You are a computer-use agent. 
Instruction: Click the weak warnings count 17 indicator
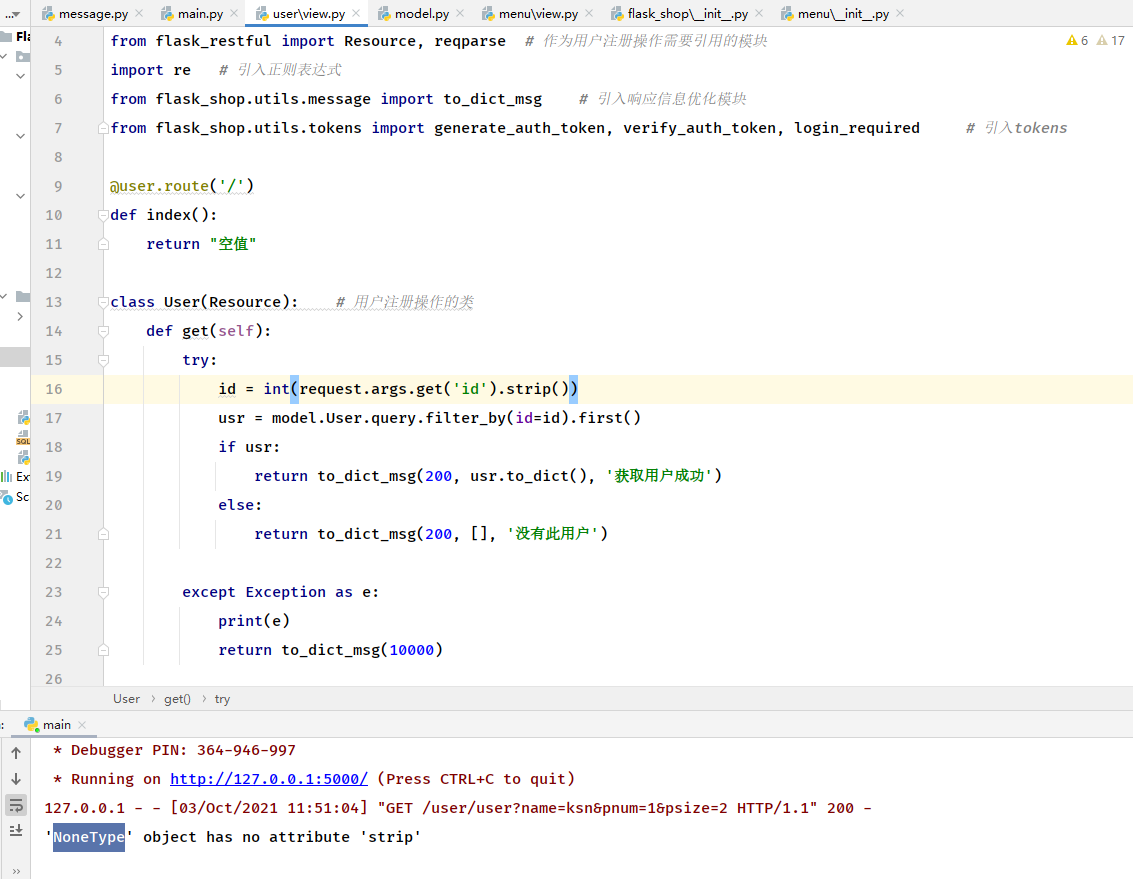click(1111, 41)
